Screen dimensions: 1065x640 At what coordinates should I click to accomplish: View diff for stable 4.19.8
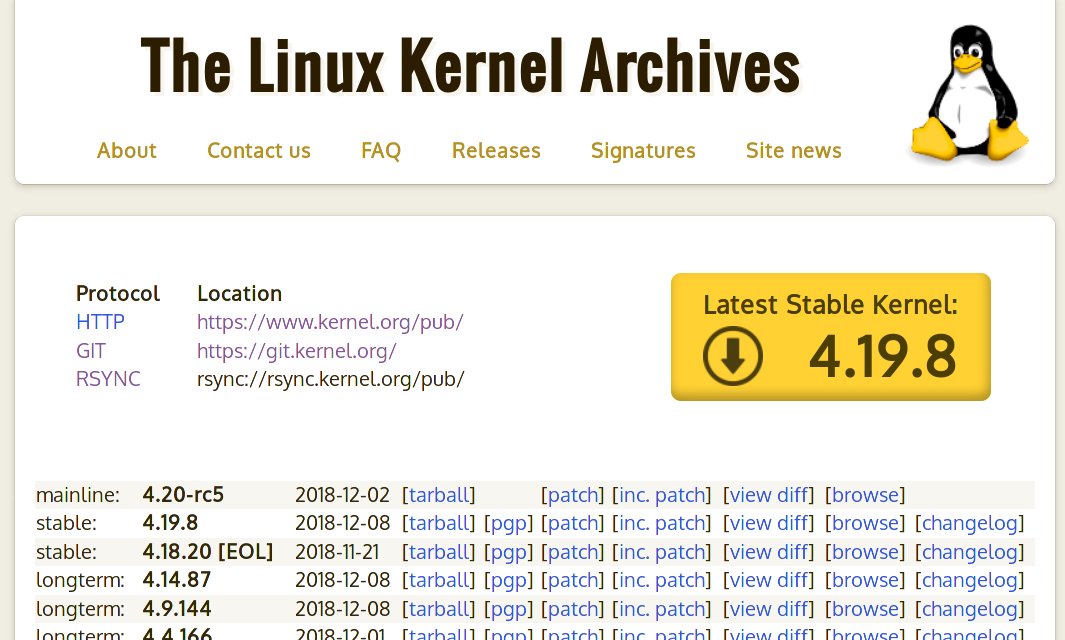(x=768, y=523)
